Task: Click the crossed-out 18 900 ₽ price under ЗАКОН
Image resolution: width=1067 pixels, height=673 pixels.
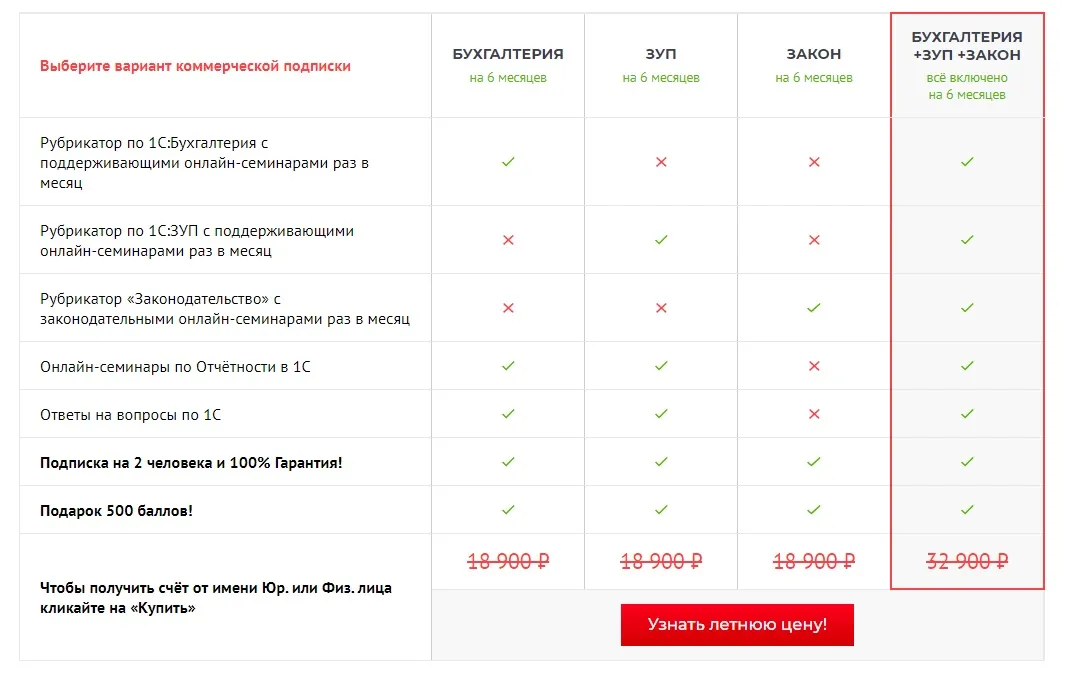Action: click(x=814, y=561)
